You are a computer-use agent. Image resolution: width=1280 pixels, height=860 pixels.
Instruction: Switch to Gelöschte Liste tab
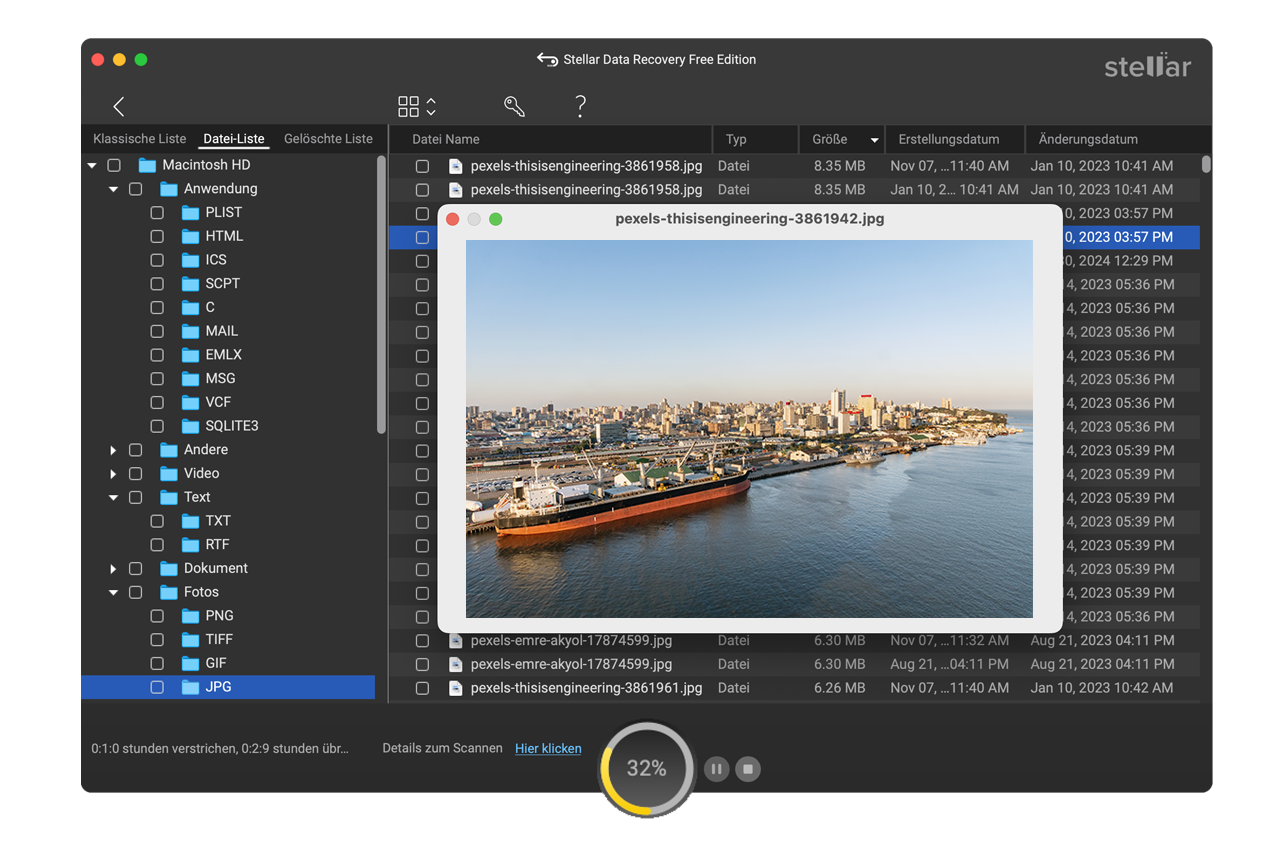328,139
